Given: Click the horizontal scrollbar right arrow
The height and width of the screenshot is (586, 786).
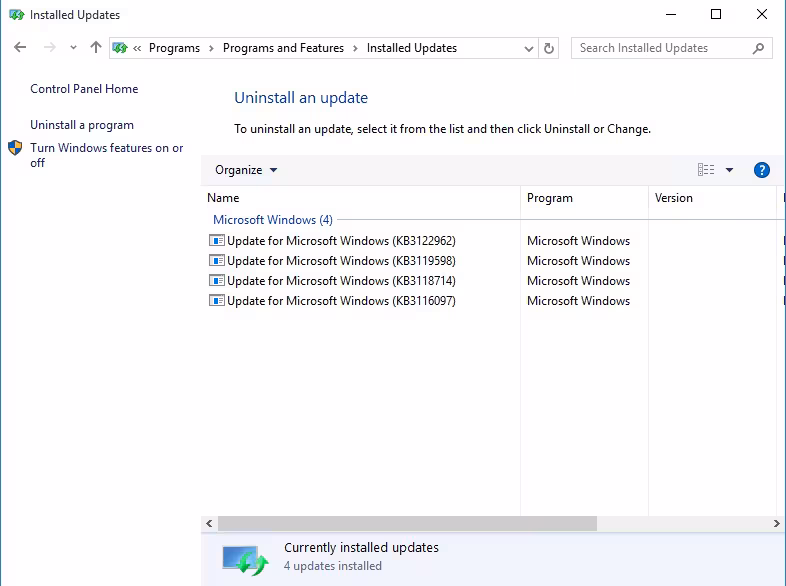Looking at the screenshot, I should 777,523.
